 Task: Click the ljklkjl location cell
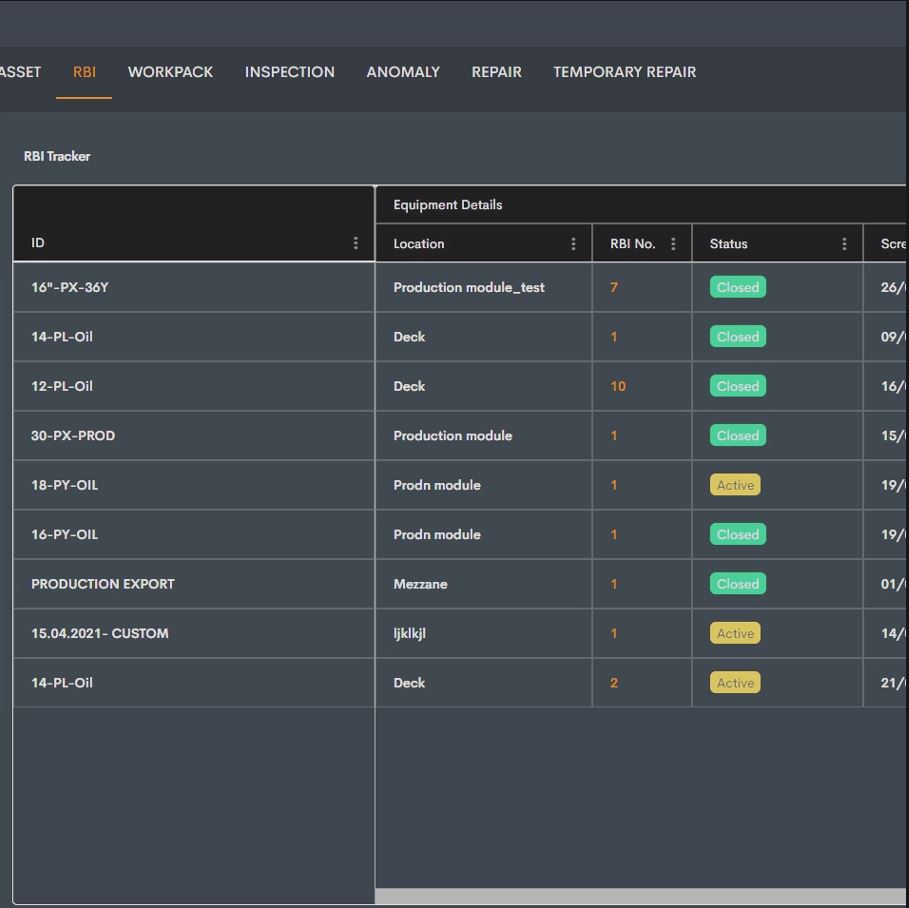pyautogui.click(x=409, y=633)
